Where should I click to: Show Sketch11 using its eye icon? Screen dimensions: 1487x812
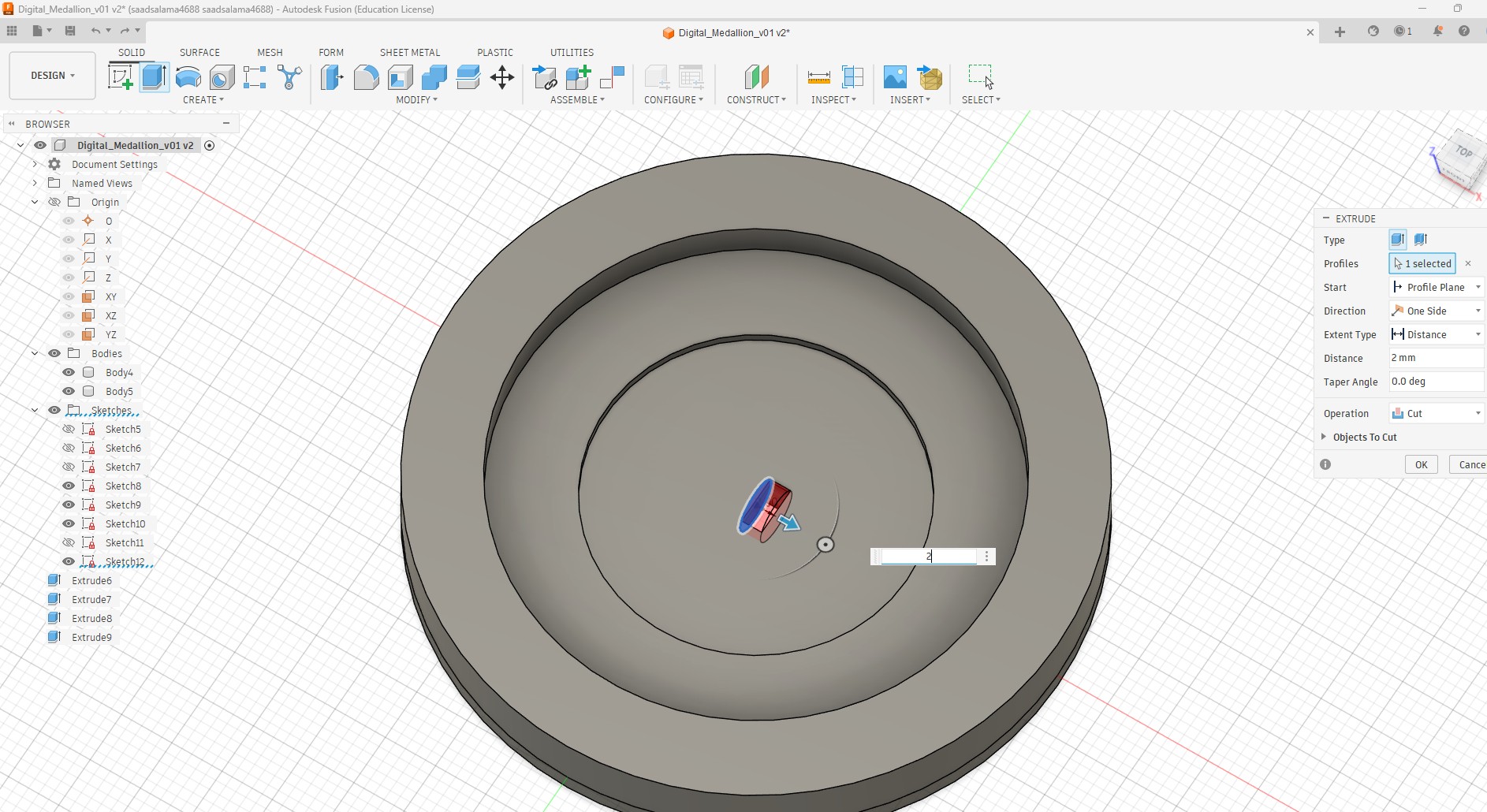[69, 542]
